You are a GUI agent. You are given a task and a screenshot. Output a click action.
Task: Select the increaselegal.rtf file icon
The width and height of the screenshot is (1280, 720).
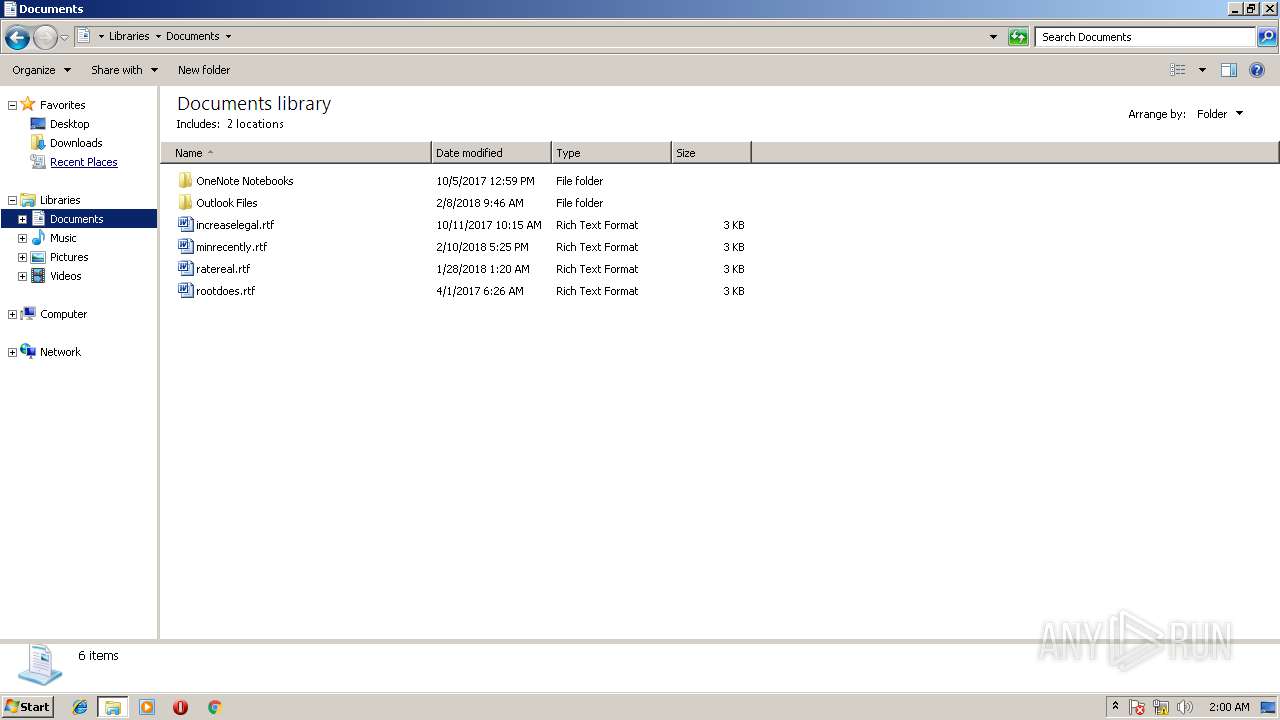point(185,225)
